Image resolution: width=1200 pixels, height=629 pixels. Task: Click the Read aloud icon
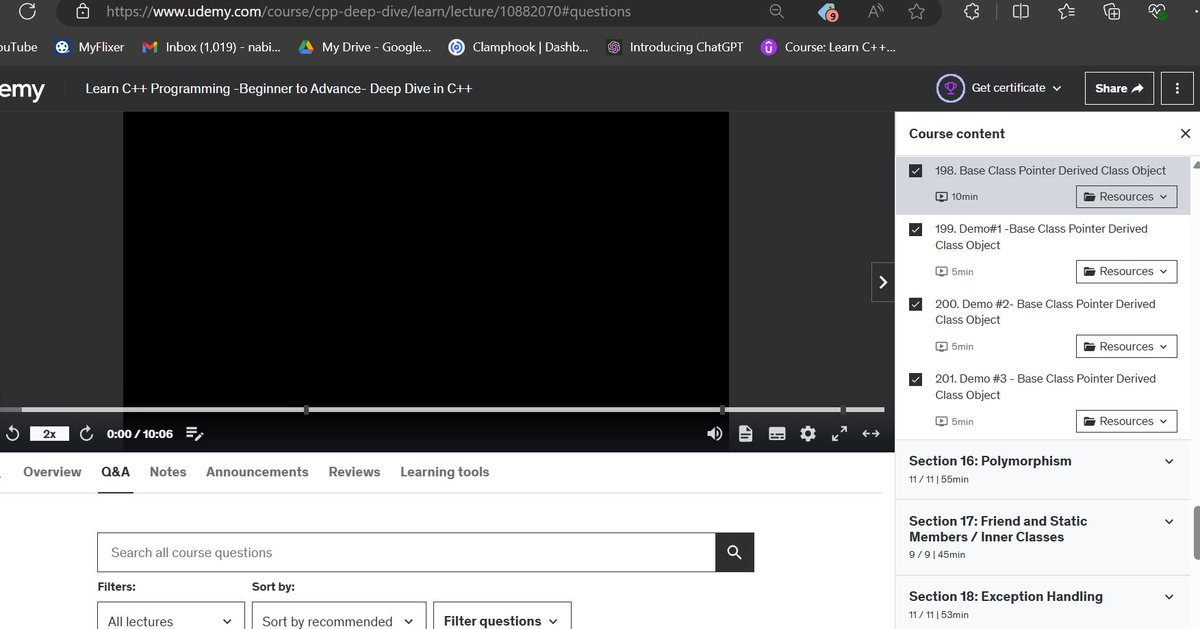[x=876, y=11]
